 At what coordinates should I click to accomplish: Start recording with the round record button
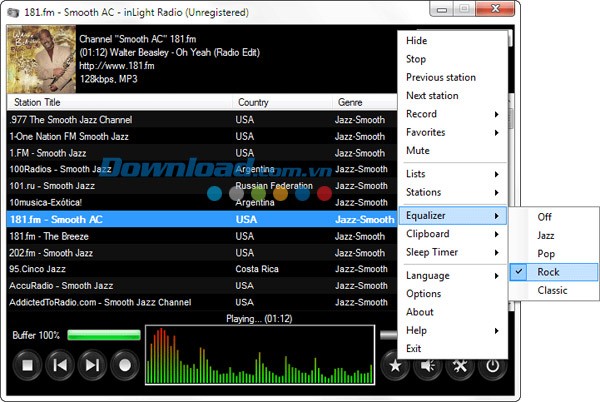pyautogui.click(x=124, y=365)
